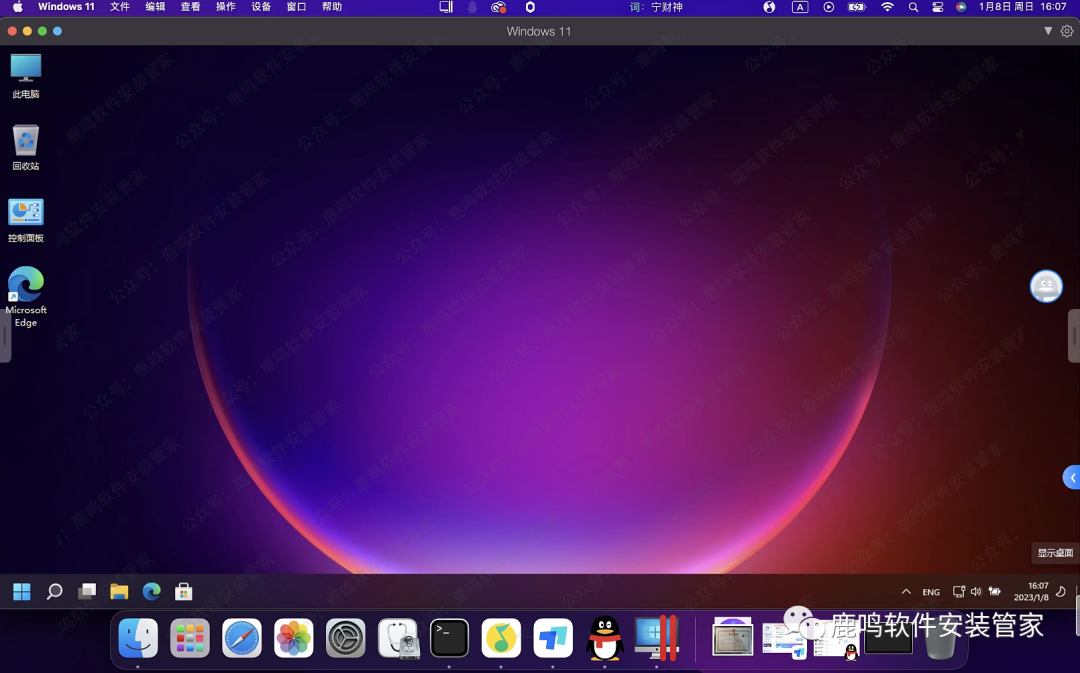Select the 此电脑 desktop icon
1080x673 pixels.
pyautogui.click(x=26, y=75)
